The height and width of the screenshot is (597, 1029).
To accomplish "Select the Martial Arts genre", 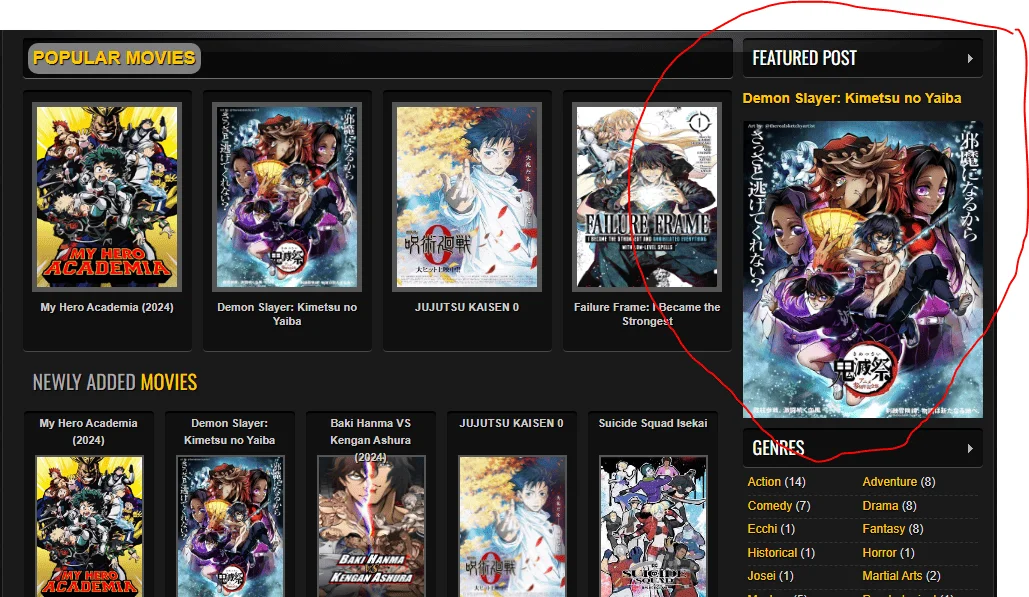I will pos(892,576).
